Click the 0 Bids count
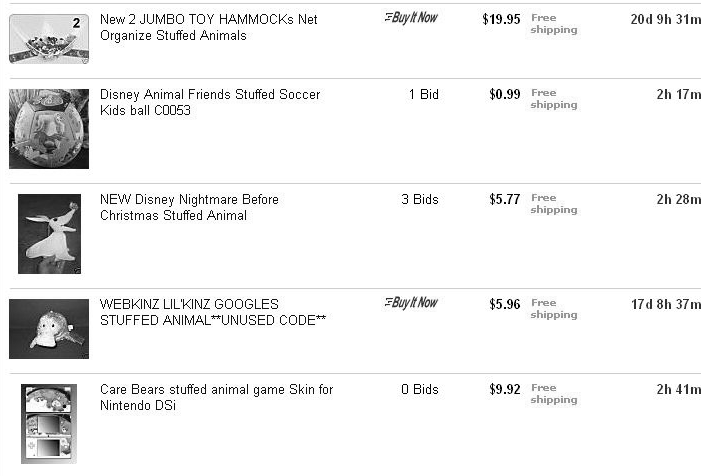 pyautogui.click(x=420, y=389)
